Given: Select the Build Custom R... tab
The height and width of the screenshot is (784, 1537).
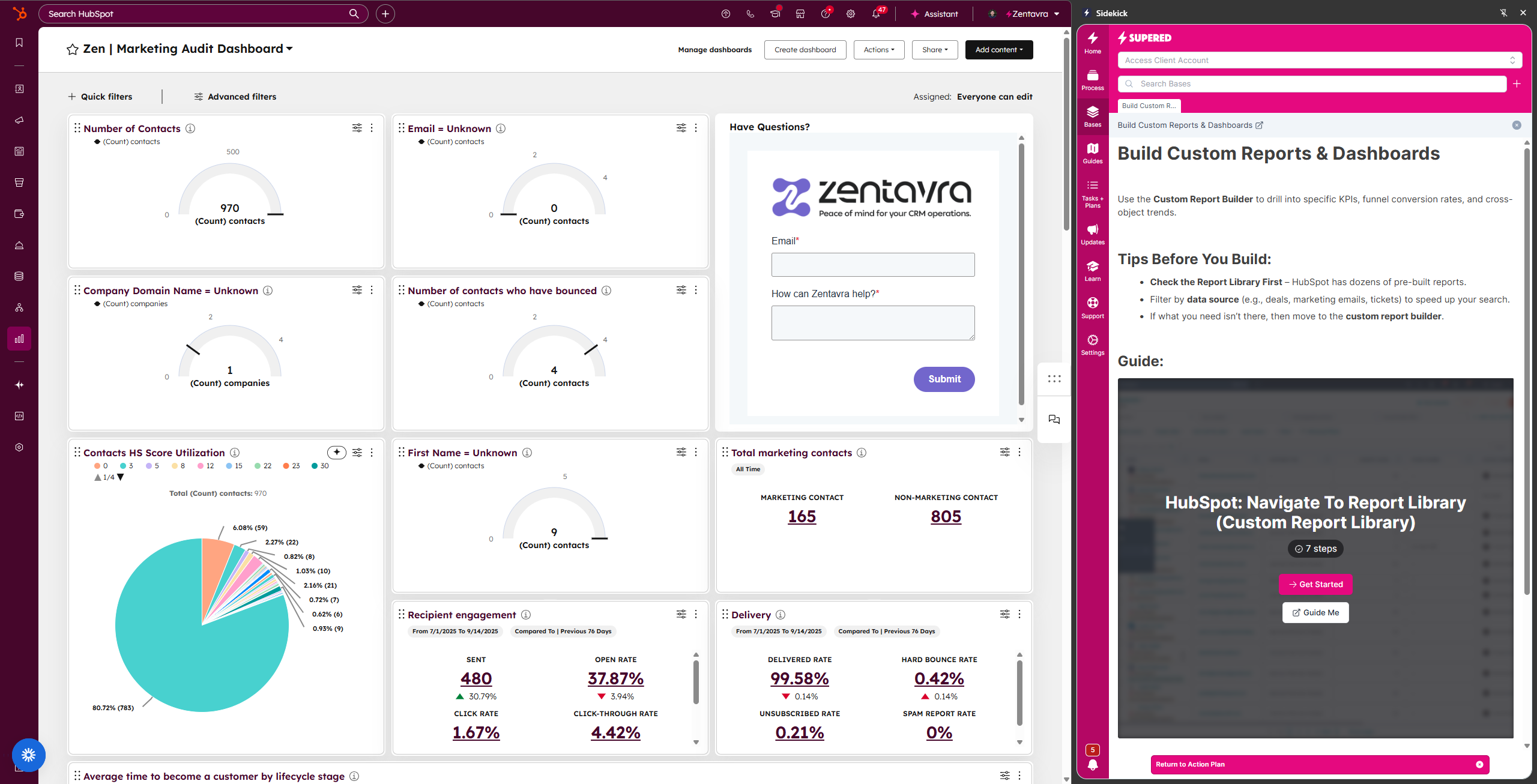Looking at the screenshot, I should [1149, 106].
